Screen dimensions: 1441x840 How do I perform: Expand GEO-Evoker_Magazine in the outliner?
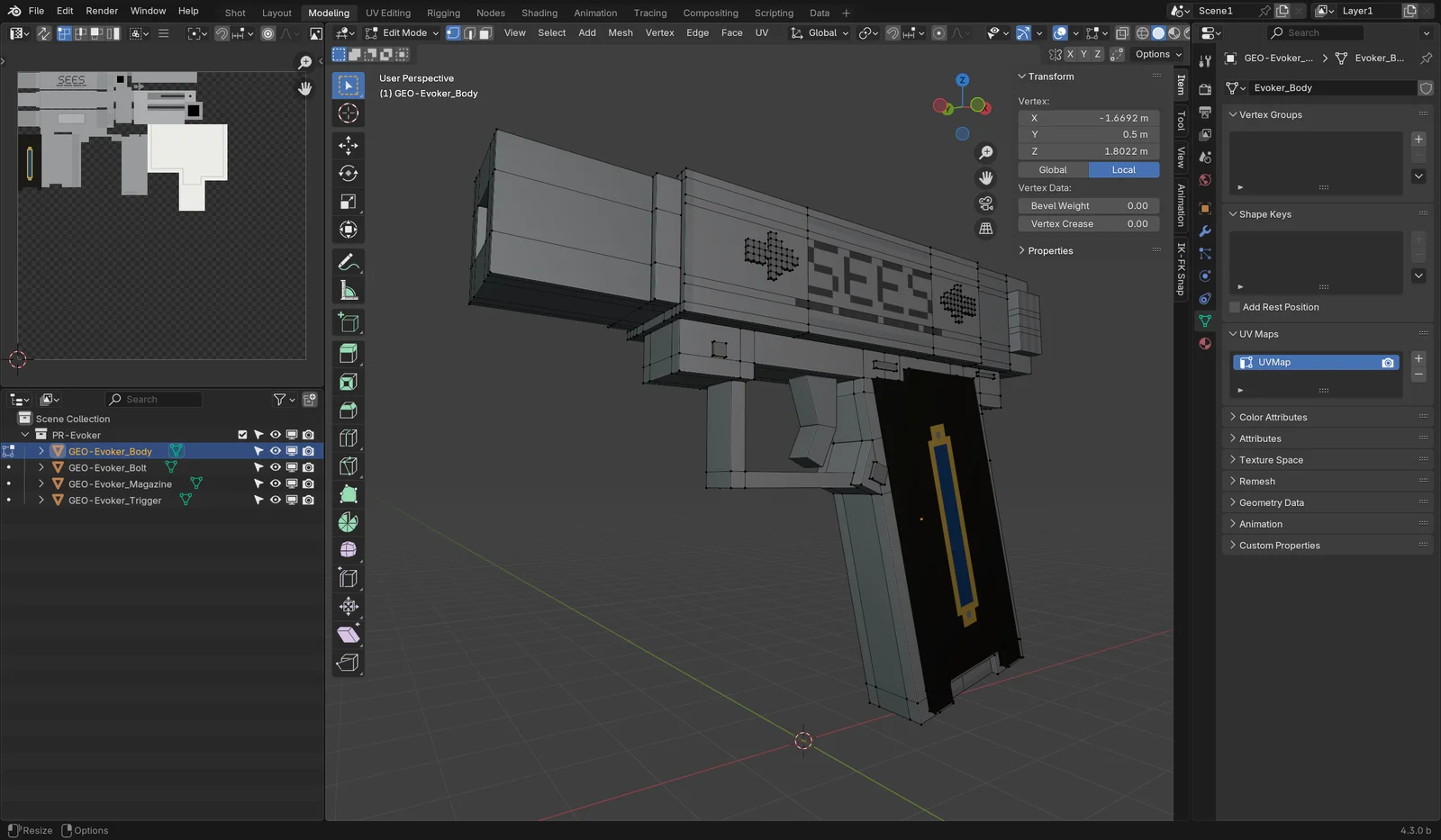click(x=41, y=483)
